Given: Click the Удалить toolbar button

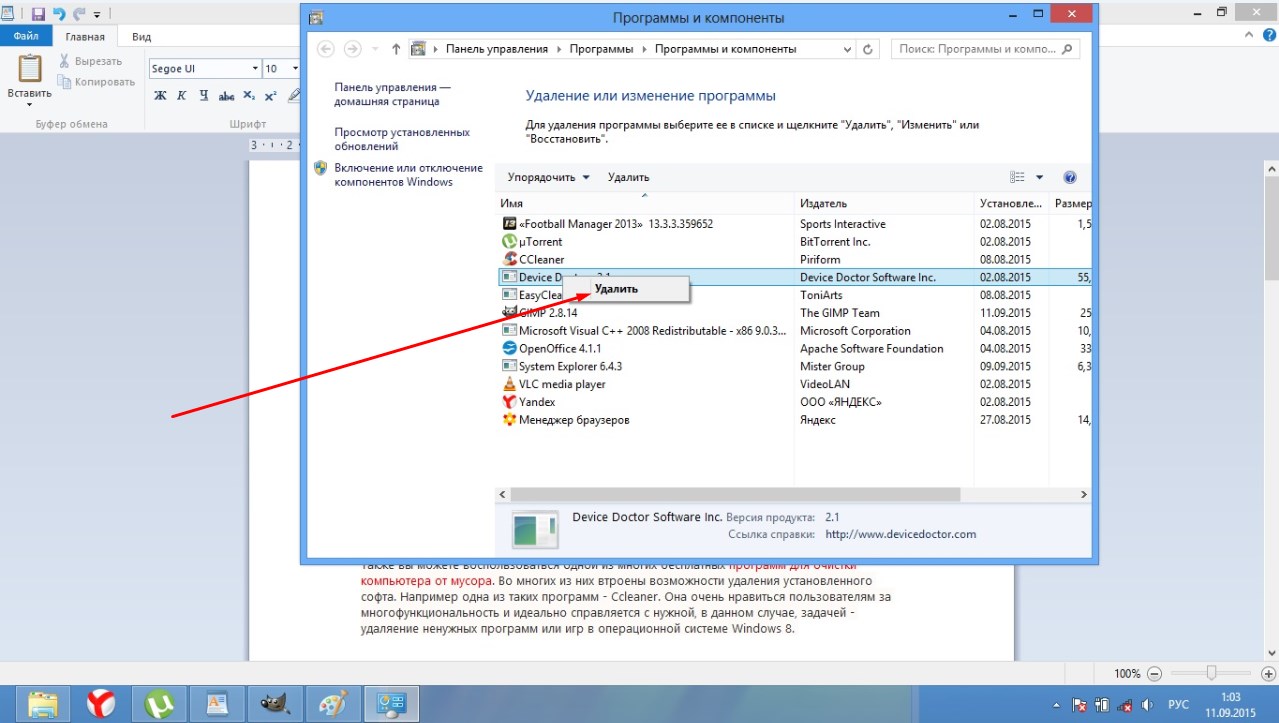Looking at the screenshot, I should tap(628, 177).
